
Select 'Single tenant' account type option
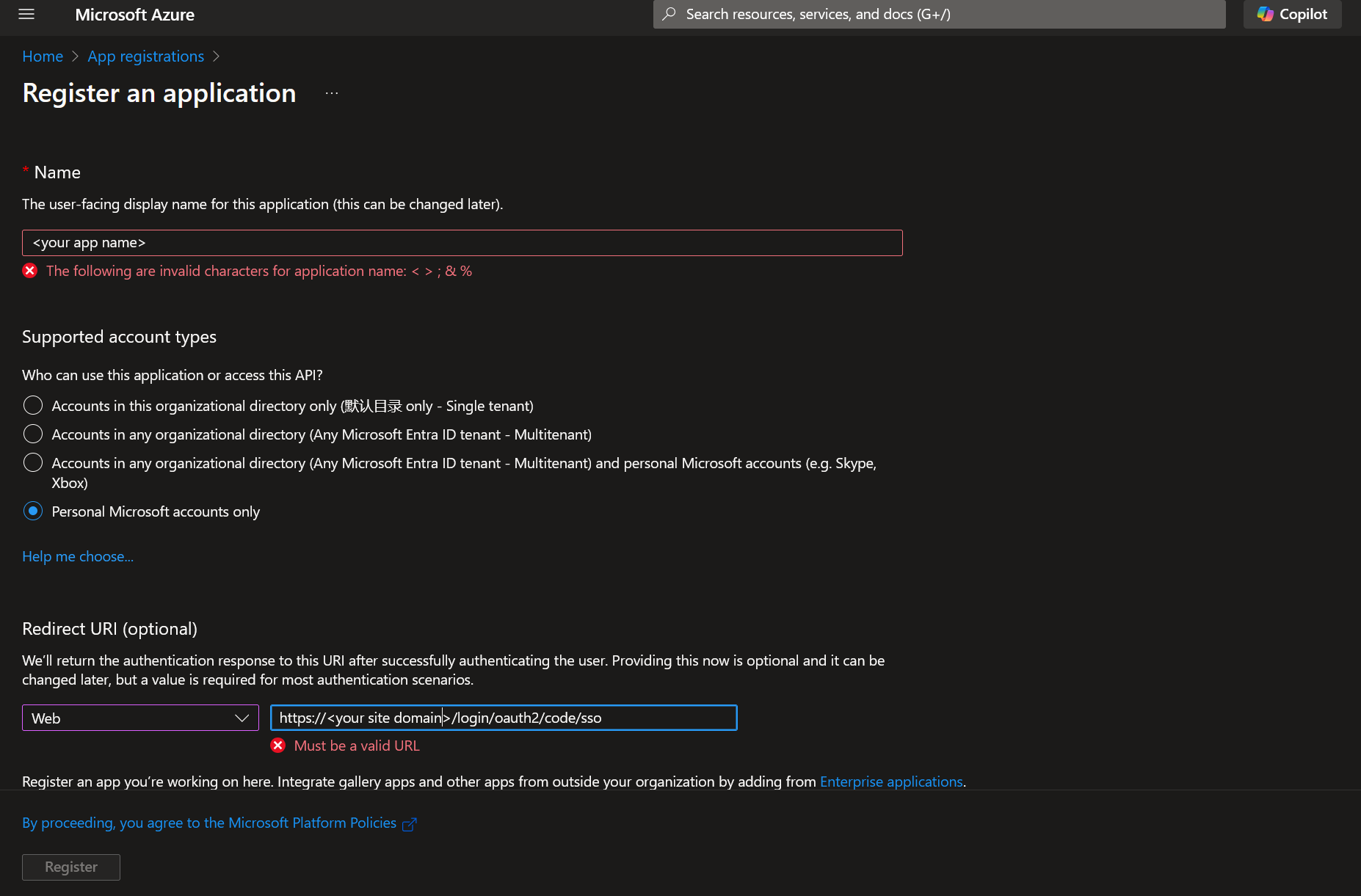click(x=32, y=405)
